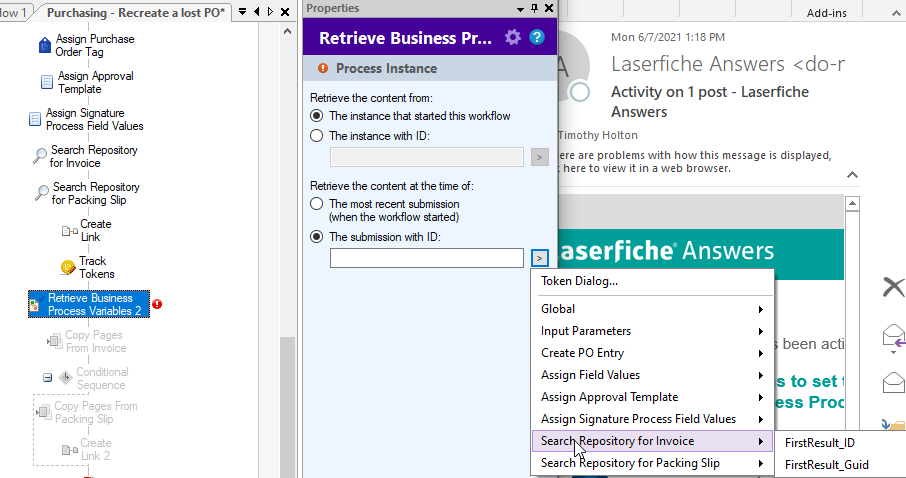906x478 pixels.
Task: Click the Assign Purchase Order Tag activity icon
Action: [x=44, y=45]
